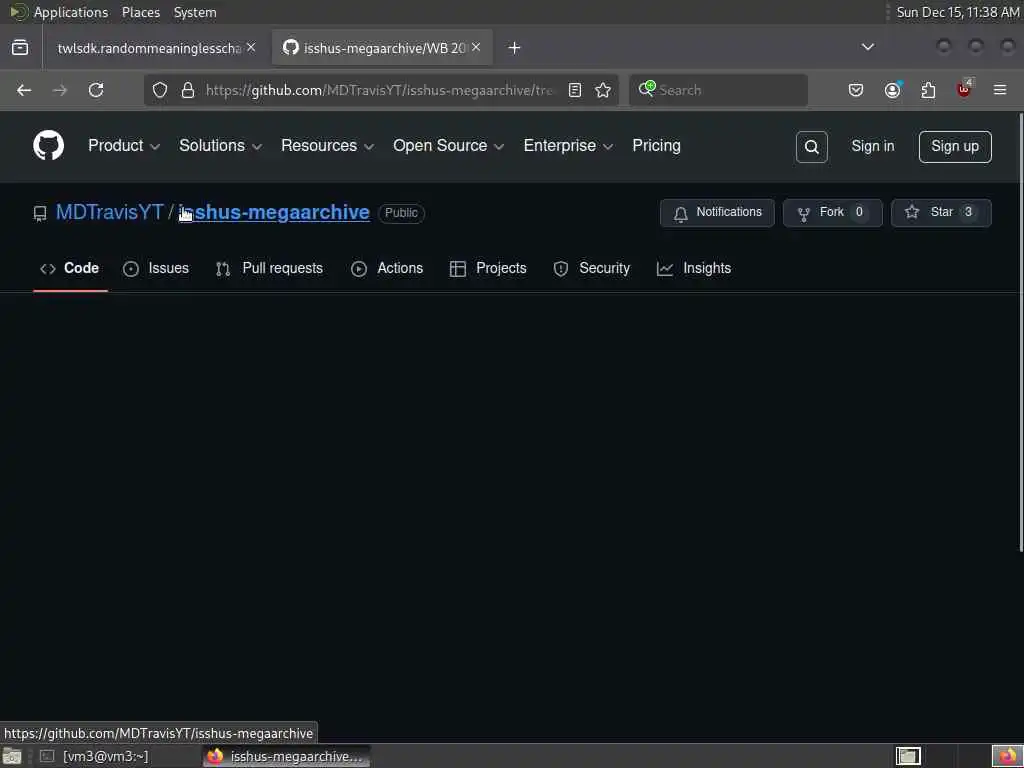Open the Projects tab
The image size is (1024, 768).
click(488, 268)
